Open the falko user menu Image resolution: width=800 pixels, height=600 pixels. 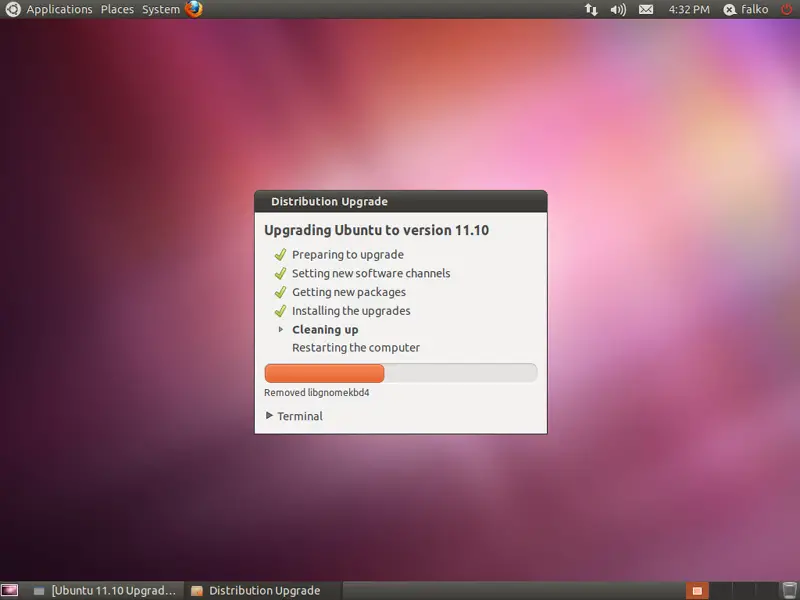coord(746,10)
